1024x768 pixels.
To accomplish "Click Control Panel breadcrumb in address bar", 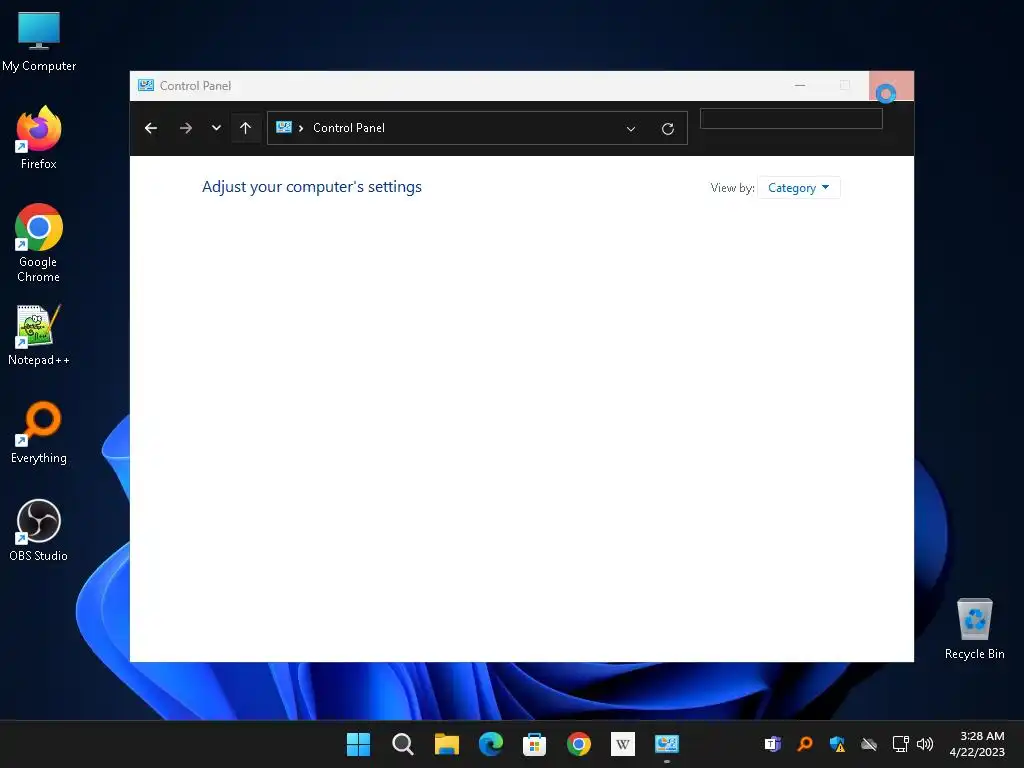I will 349,128.
